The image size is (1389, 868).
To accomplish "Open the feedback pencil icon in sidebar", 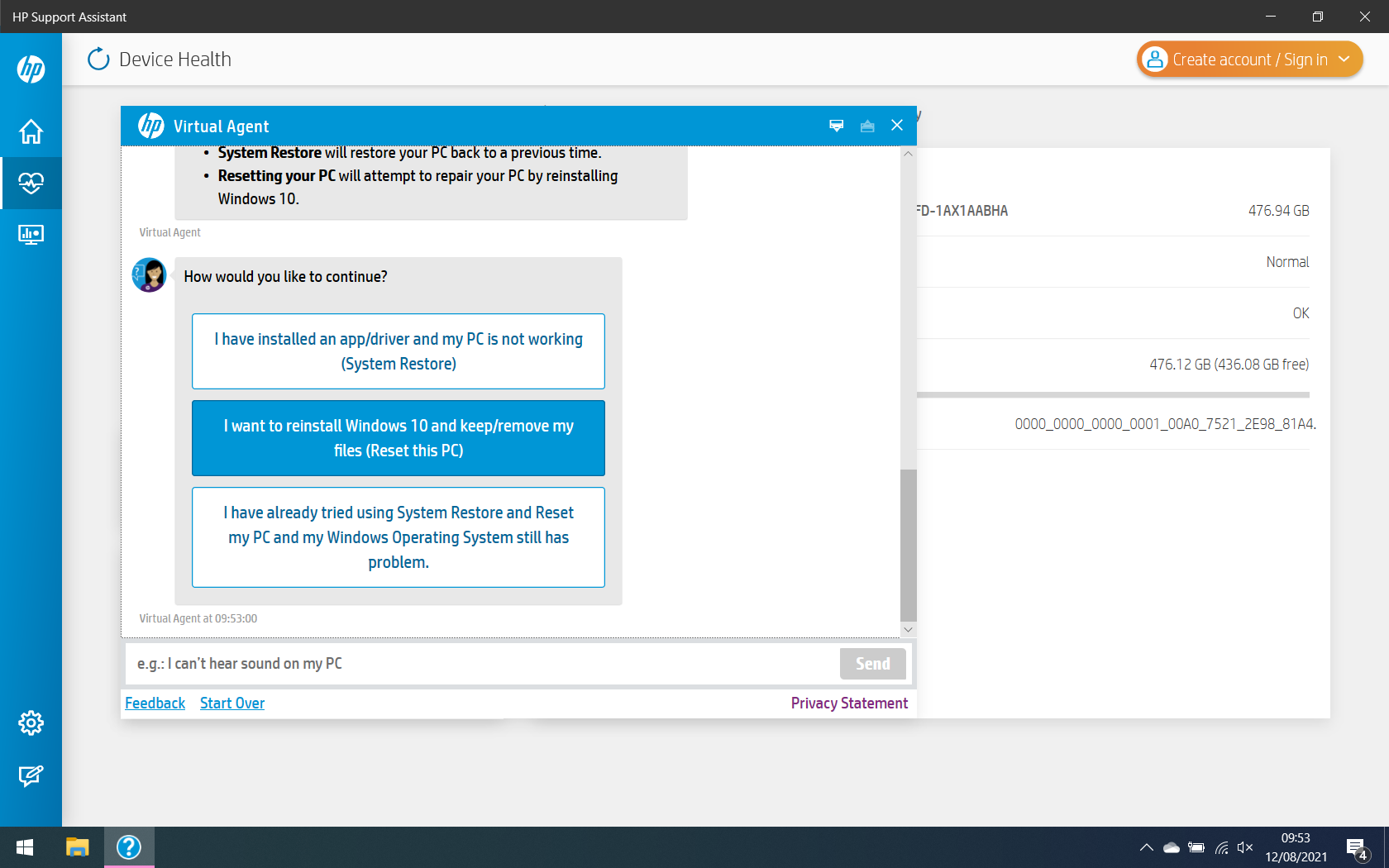I will [x=31, y=775].
